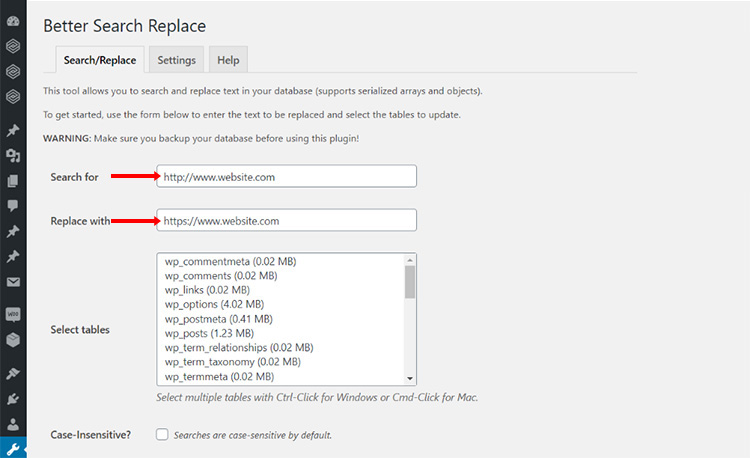
Task: Enable the Case-Insensitive checkbox
Action: coord(162,435)
